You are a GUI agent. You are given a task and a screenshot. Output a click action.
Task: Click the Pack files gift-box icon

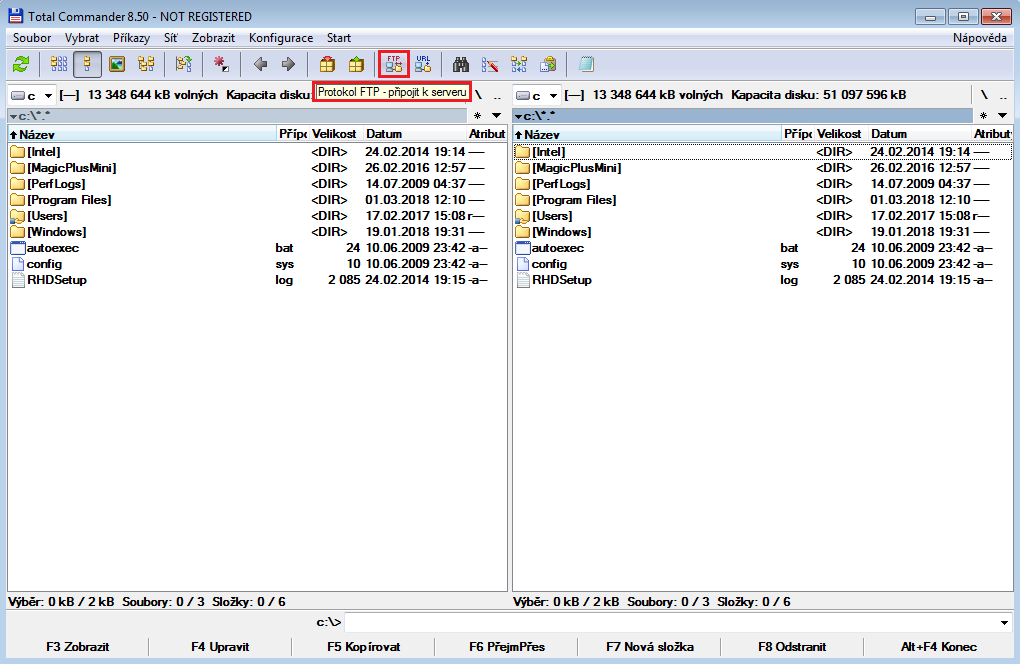point(327,65)
